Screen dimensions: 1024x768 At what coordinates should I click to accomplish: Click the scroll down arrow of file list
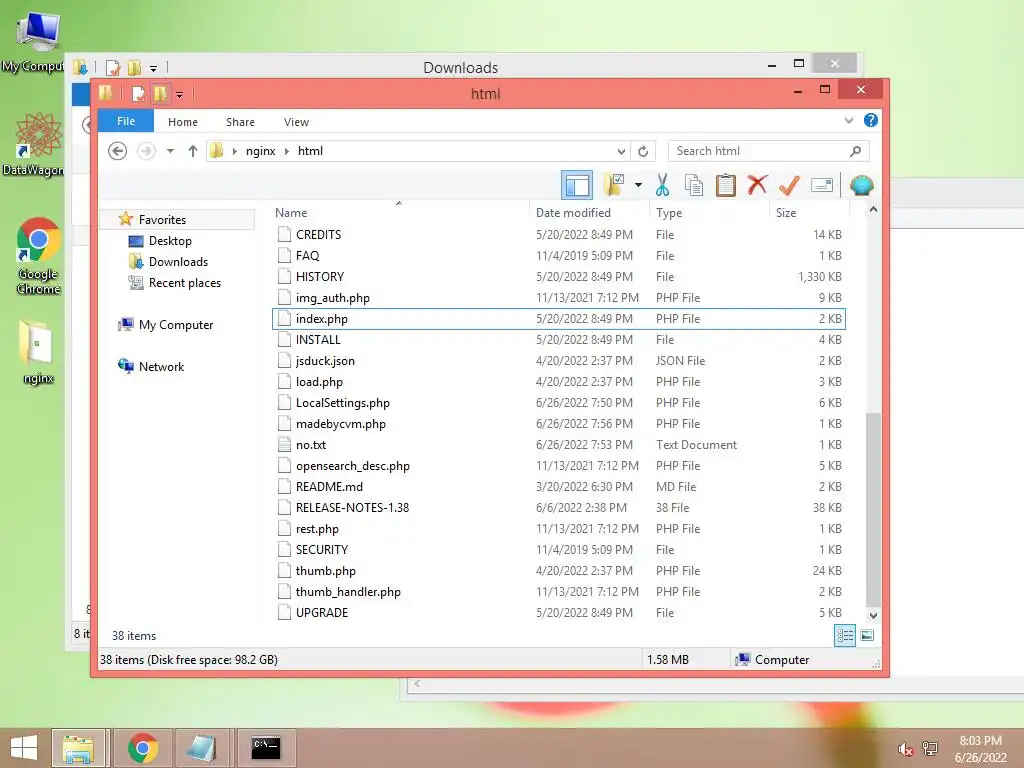873,615
